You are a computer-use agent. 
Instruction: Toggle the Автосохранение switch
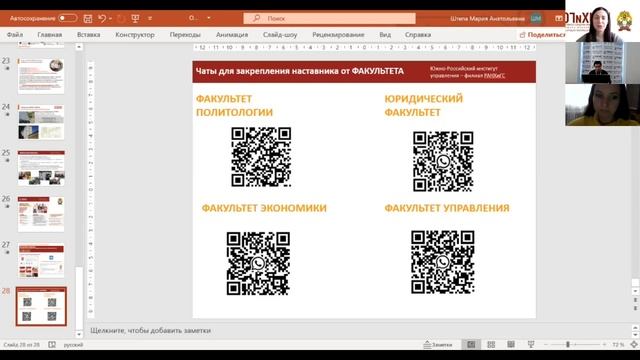coord(67,18)
